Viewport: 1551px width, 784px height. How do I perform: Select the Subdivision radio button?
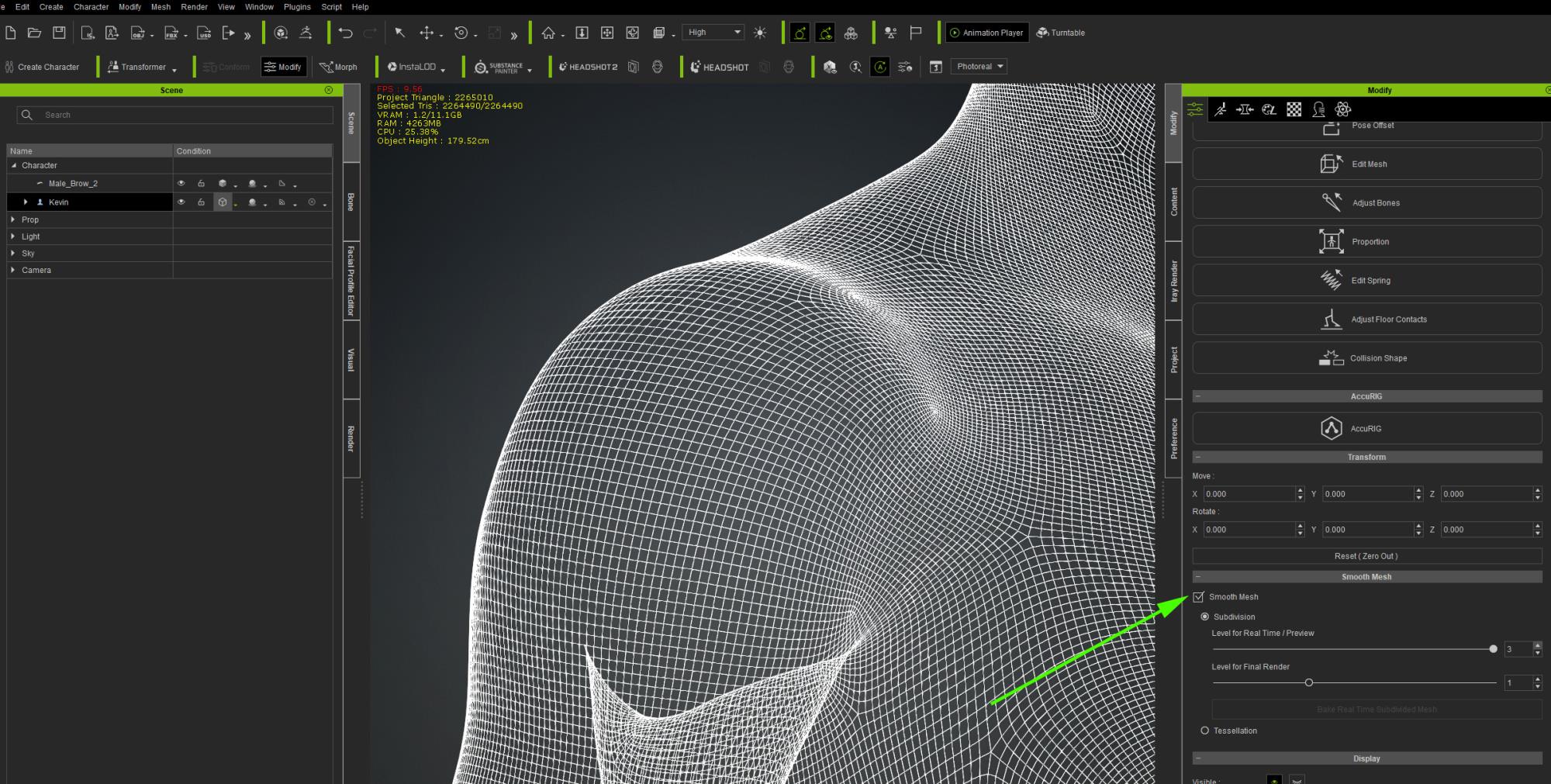tap(1204, 616)
